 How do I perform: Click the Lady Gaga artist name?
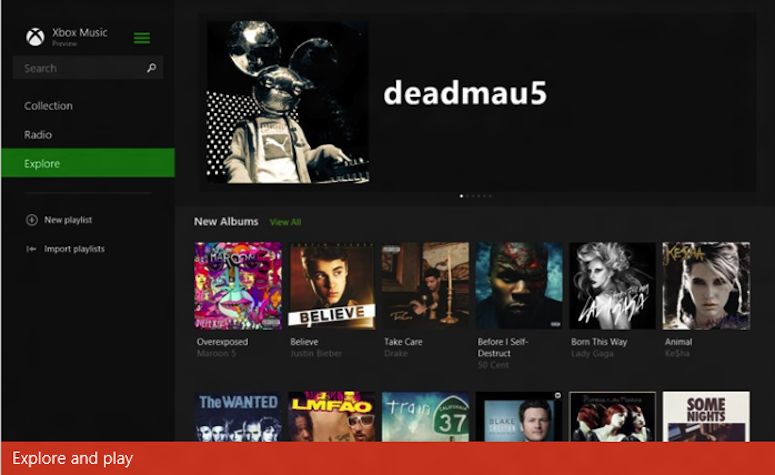(x=592, y=353)
